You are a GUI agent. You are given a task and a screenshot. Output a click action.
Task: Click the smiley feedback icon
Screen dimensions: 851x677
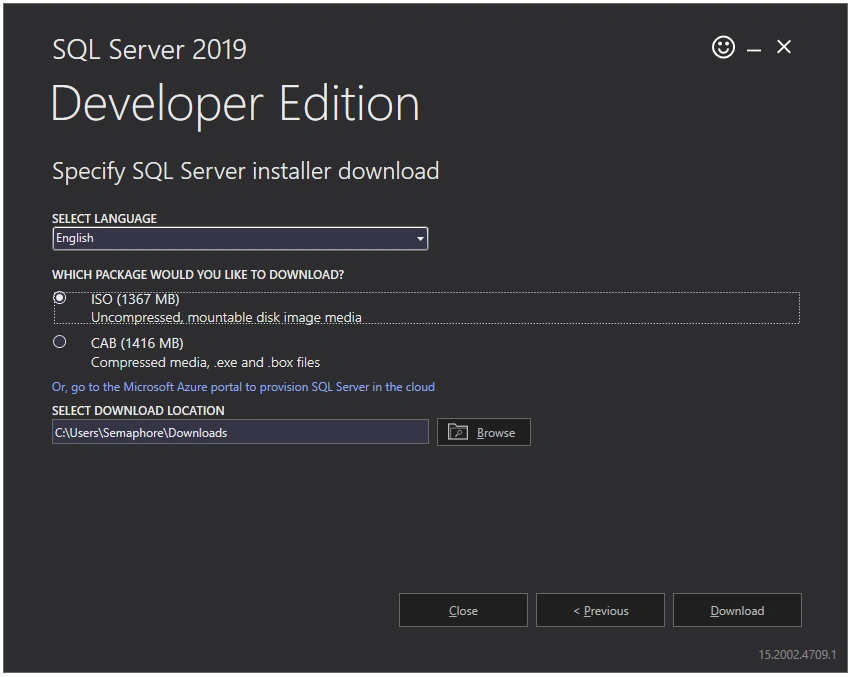pos(723,47)
